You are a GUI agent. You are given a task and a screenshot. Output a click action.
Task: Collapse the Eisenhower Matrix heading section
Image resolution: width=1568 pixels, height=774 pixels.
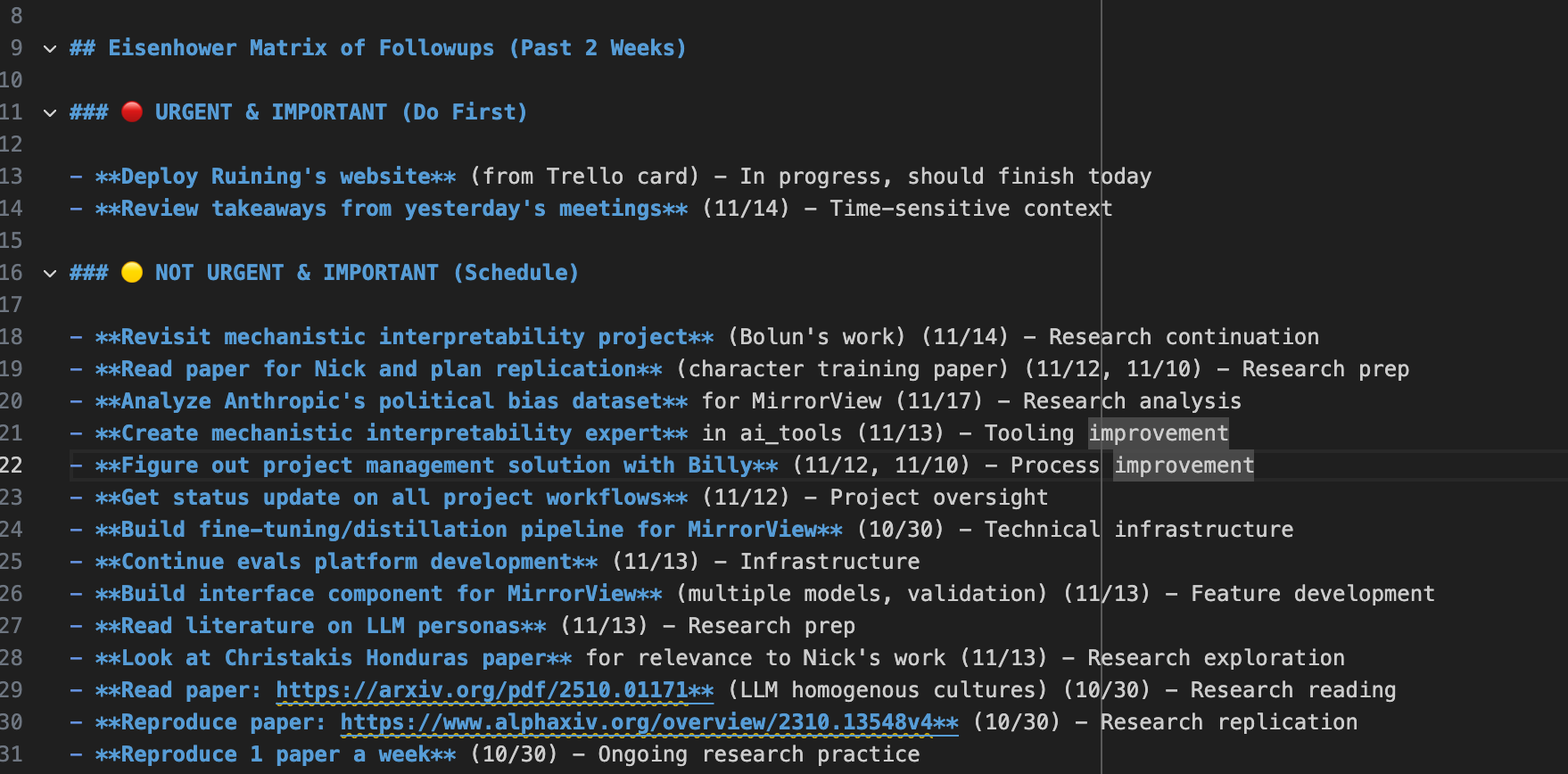pos(50,48)
